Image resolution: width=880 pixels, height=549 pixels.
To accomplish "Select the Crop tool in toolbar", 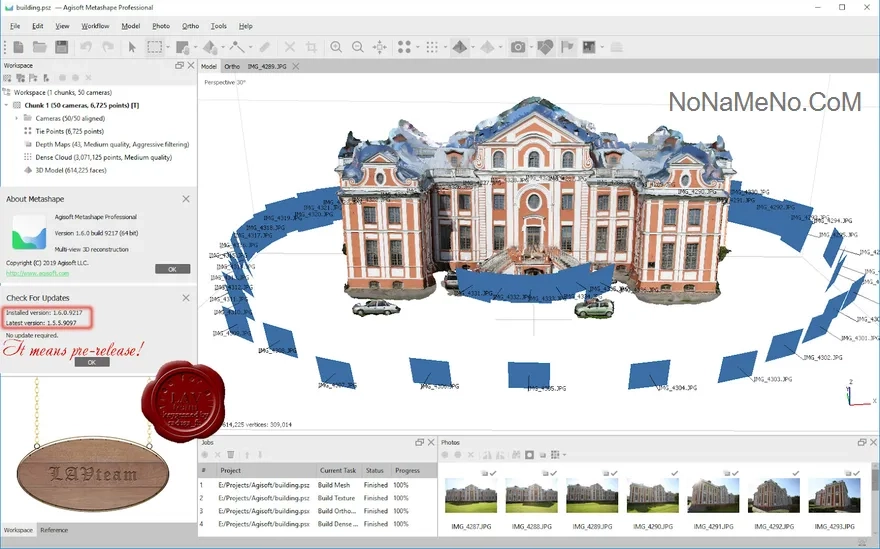I will [311, 47].
